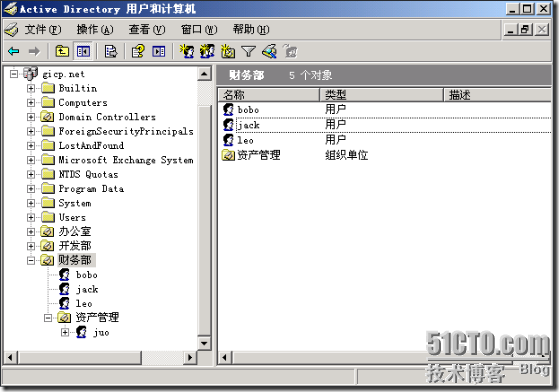Click the leo user icon in tree
Image resolution: width=559 pixels, height=392 pixels.
[64, 303]
